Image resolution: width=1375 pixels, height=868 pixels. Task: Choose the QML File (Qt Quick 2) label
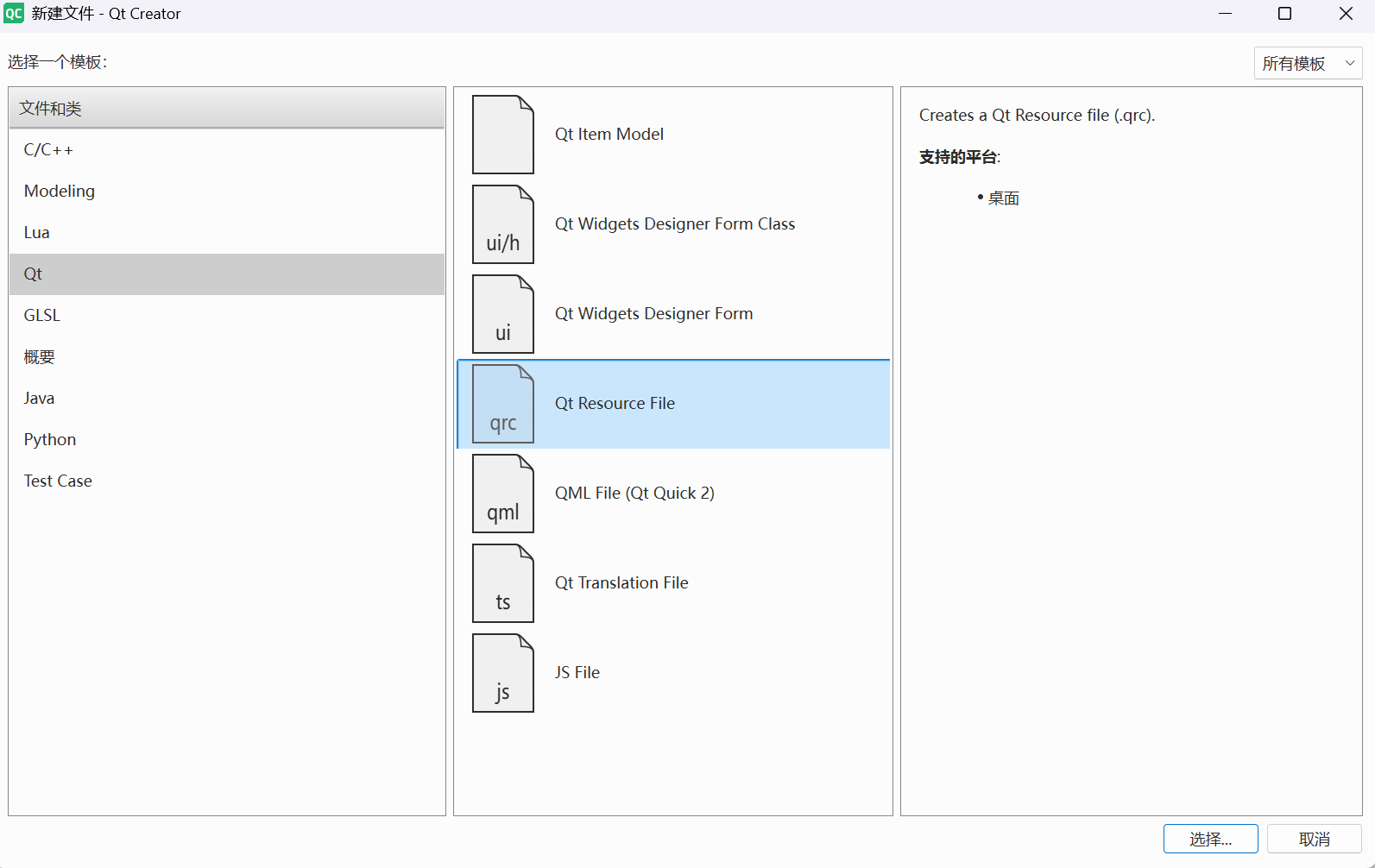click(634, 494)
